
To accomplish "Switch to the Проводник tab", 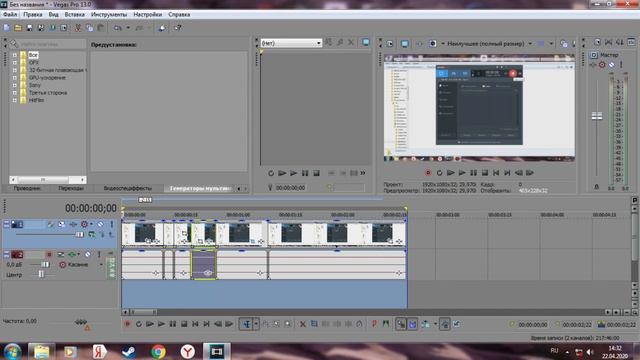I will (27, 188).
